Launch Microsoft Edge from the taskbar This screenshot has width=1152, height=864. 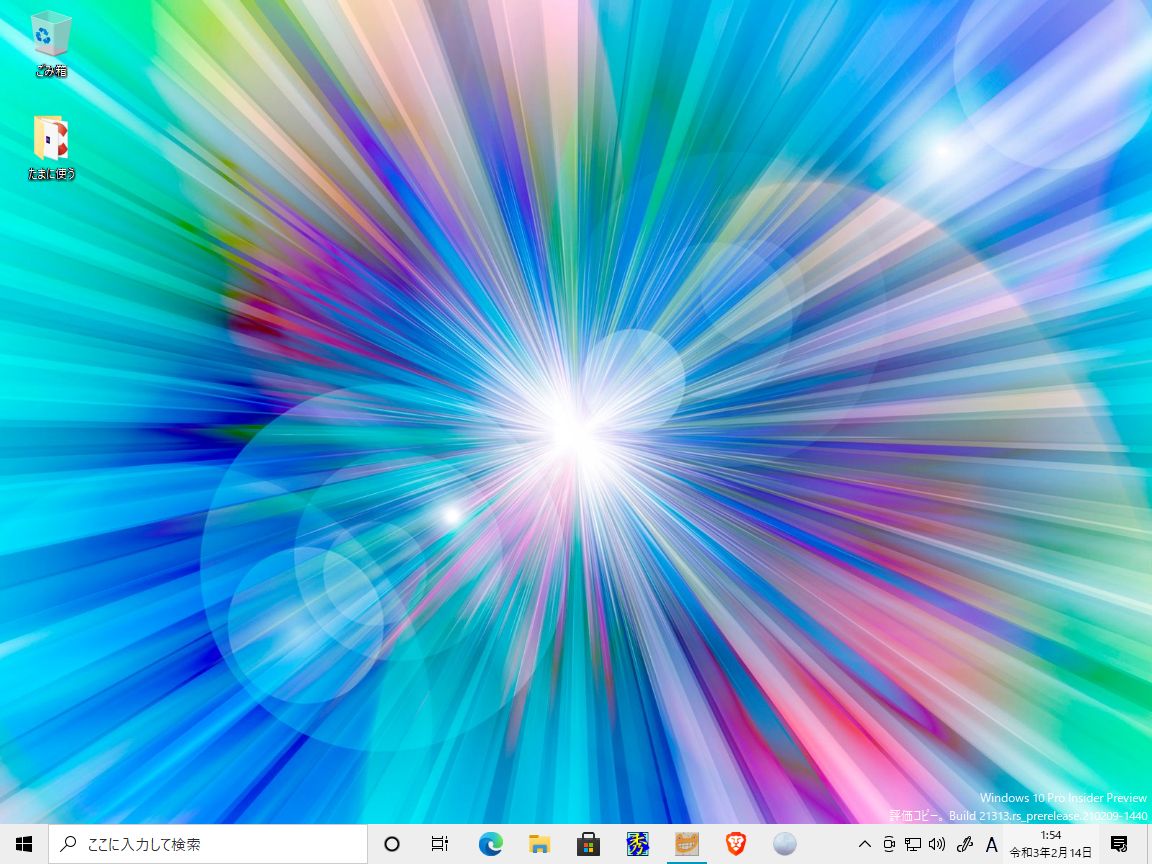(490, 844)
